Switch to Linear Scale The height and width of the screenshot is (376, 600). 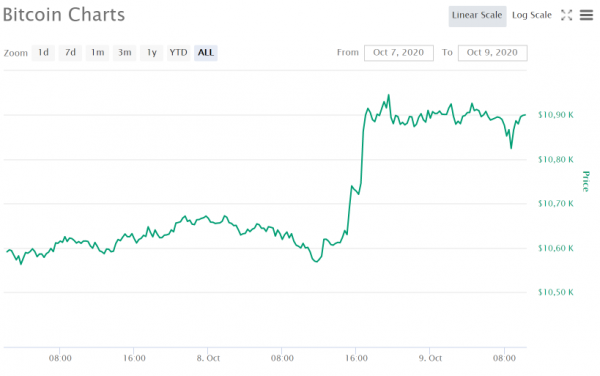click(477, 16)
